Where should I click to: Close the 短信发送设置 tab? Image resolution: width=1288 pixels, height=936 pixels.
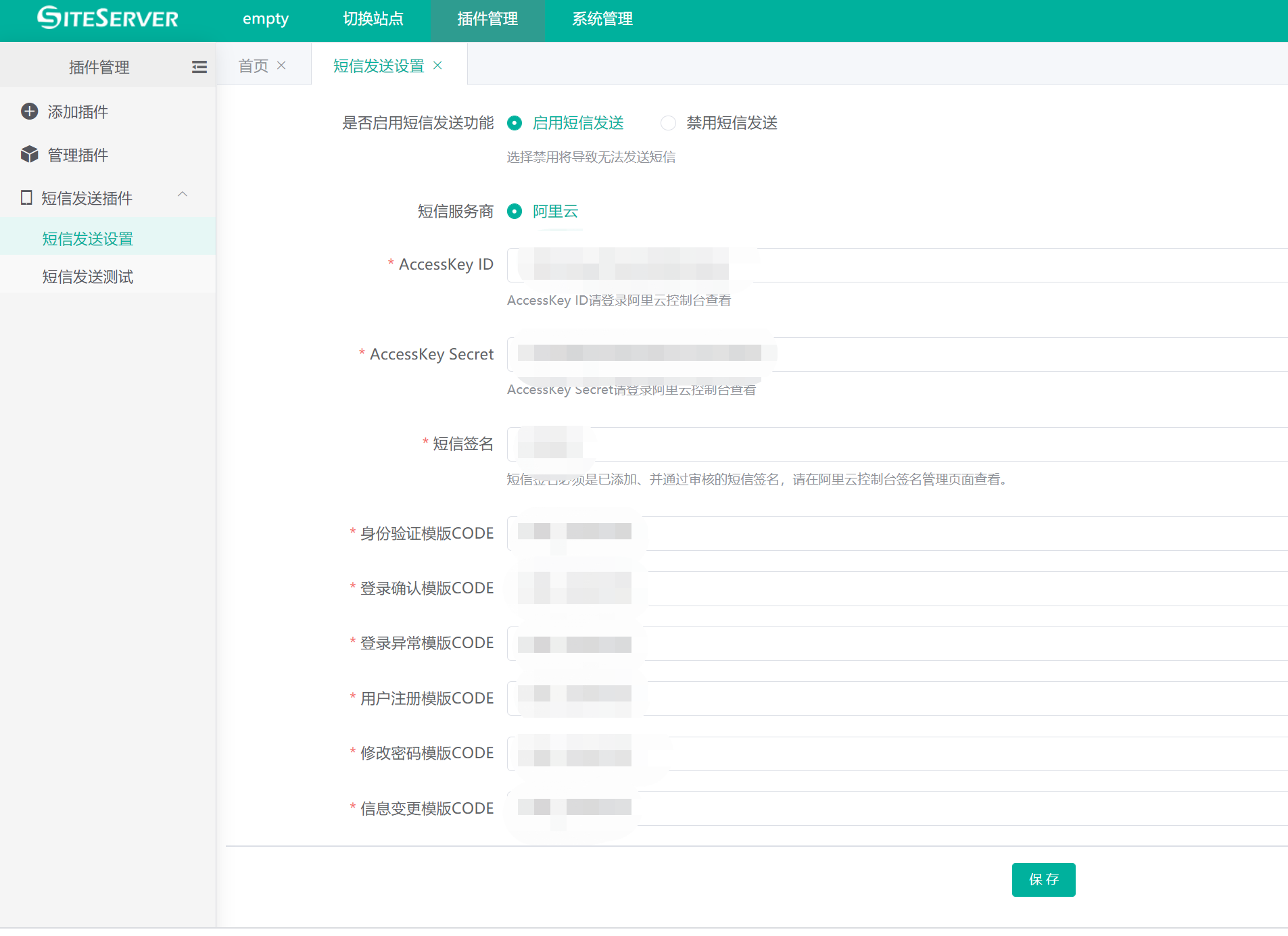click(437, 66)
